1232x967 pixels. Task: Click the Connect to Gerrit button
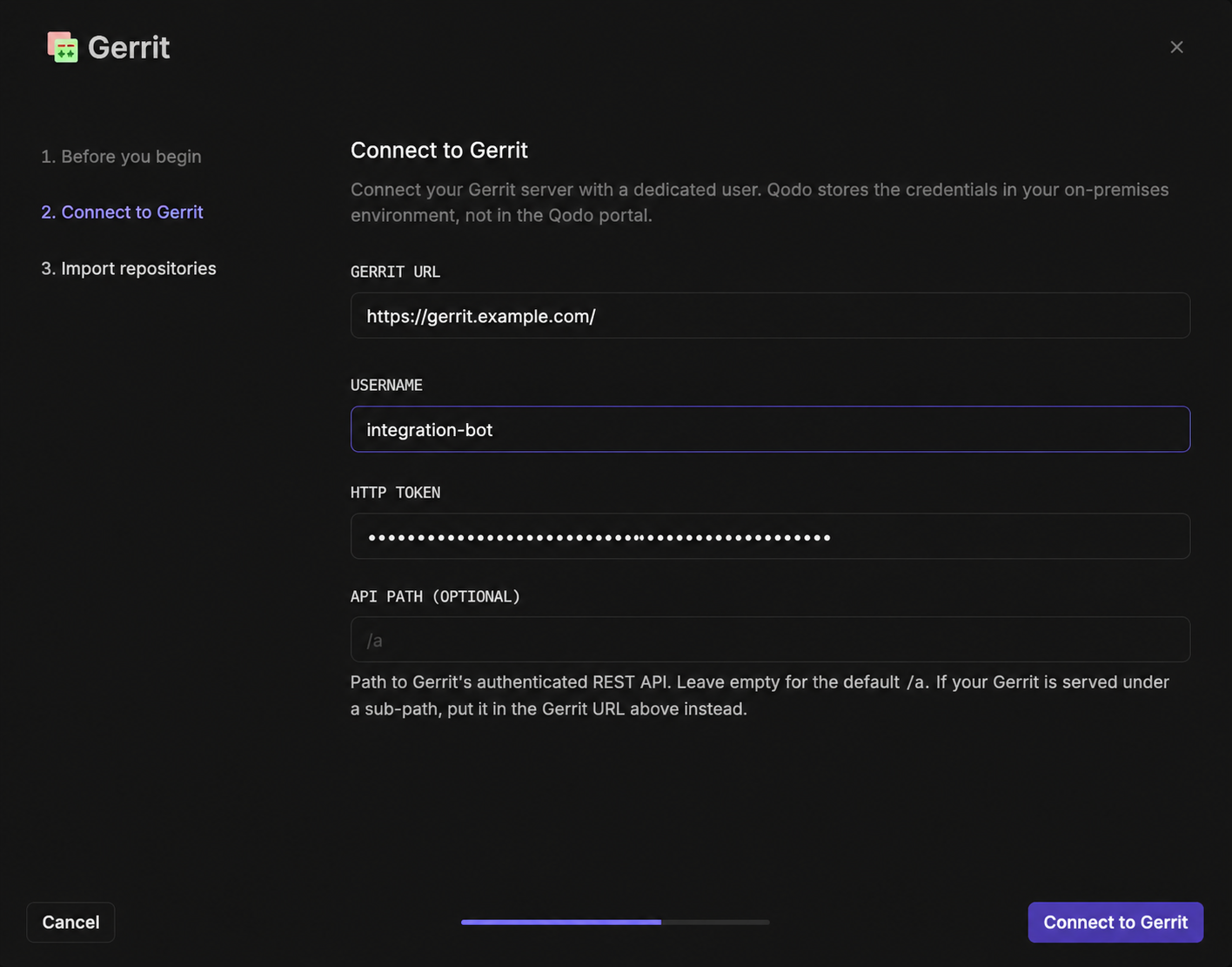(x=1115, y=922)
